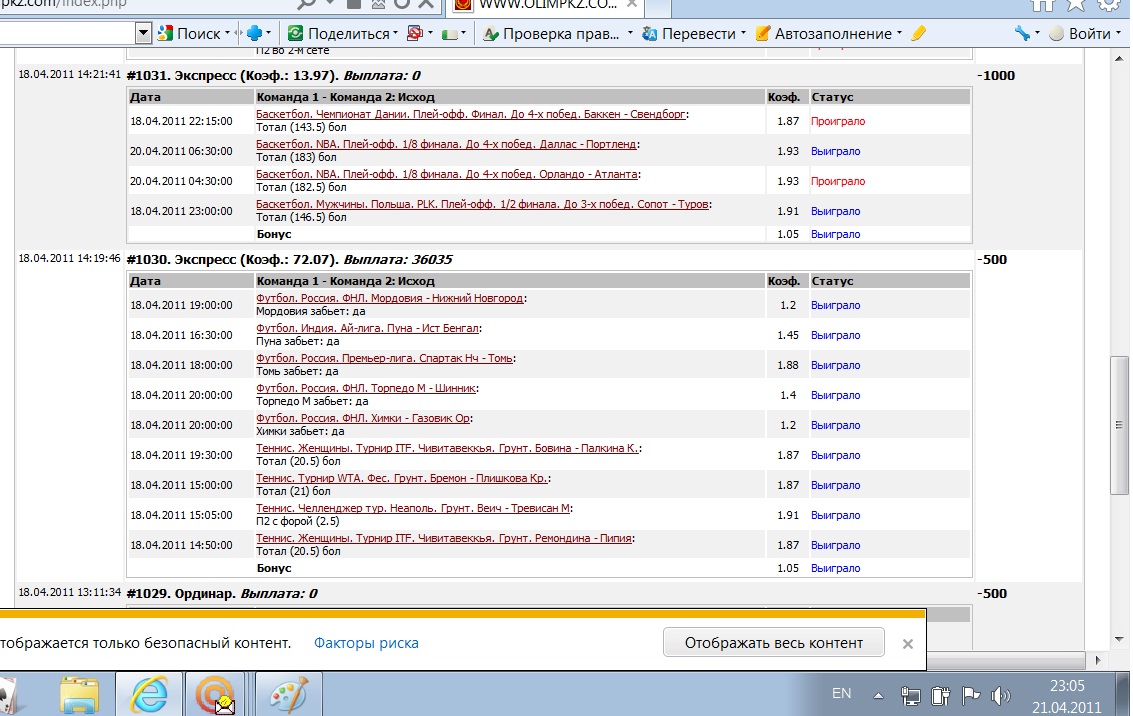Click the #1029. Ординар bet heading
Screen dimensions: 1133x716
(222, 593)
